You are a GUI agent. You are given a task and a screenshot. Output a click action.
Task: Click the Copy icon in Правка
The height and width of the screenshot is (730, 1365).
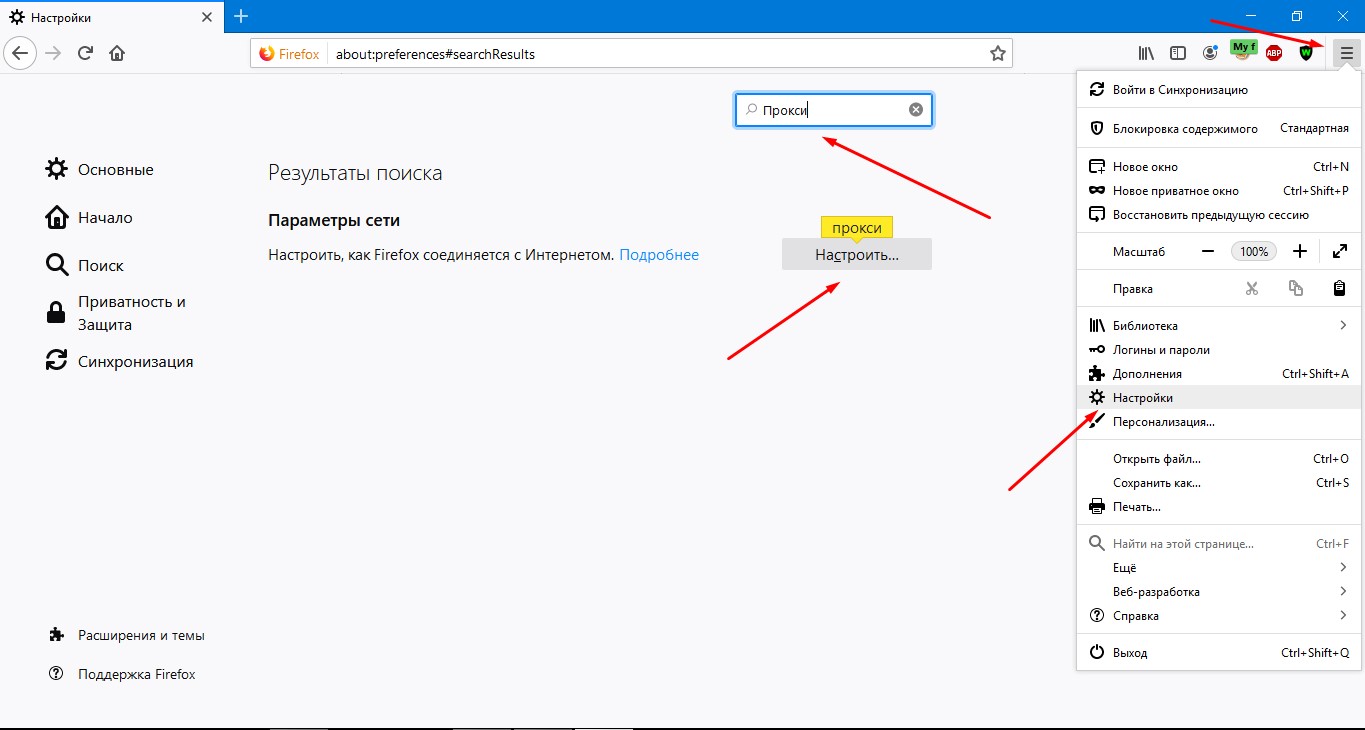(x=1296, y=289)
